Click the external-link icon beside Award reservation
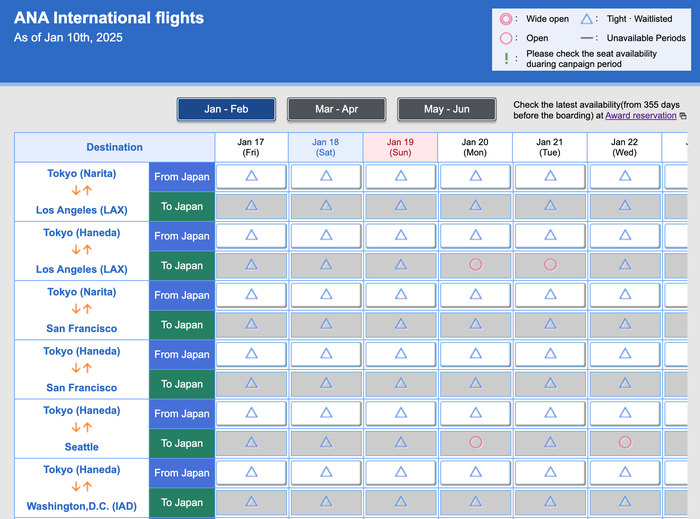The width and height of the screenshot is (700, 519). (x=683, y=116)
